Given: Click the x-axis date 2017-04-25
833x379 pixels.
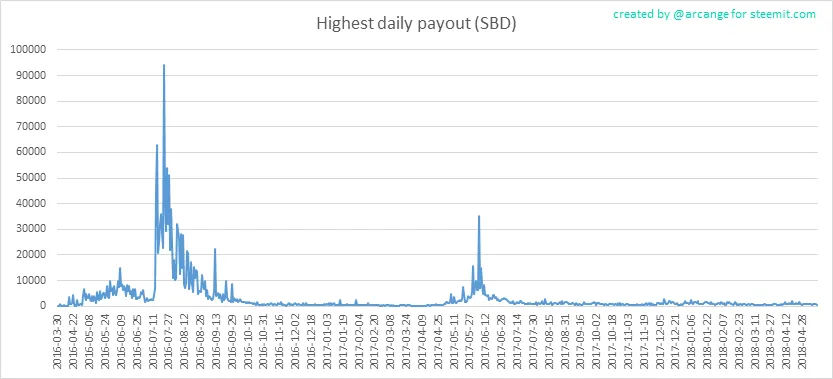Looking at the screenshot, I should [437, 341].
